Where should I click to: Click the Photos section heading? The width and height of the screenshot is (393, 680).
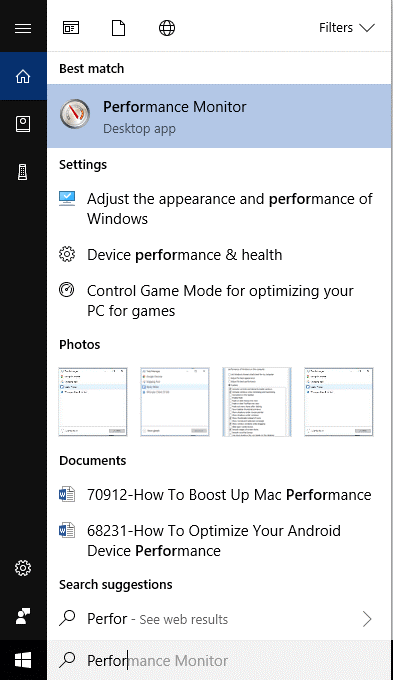[80, 345]
